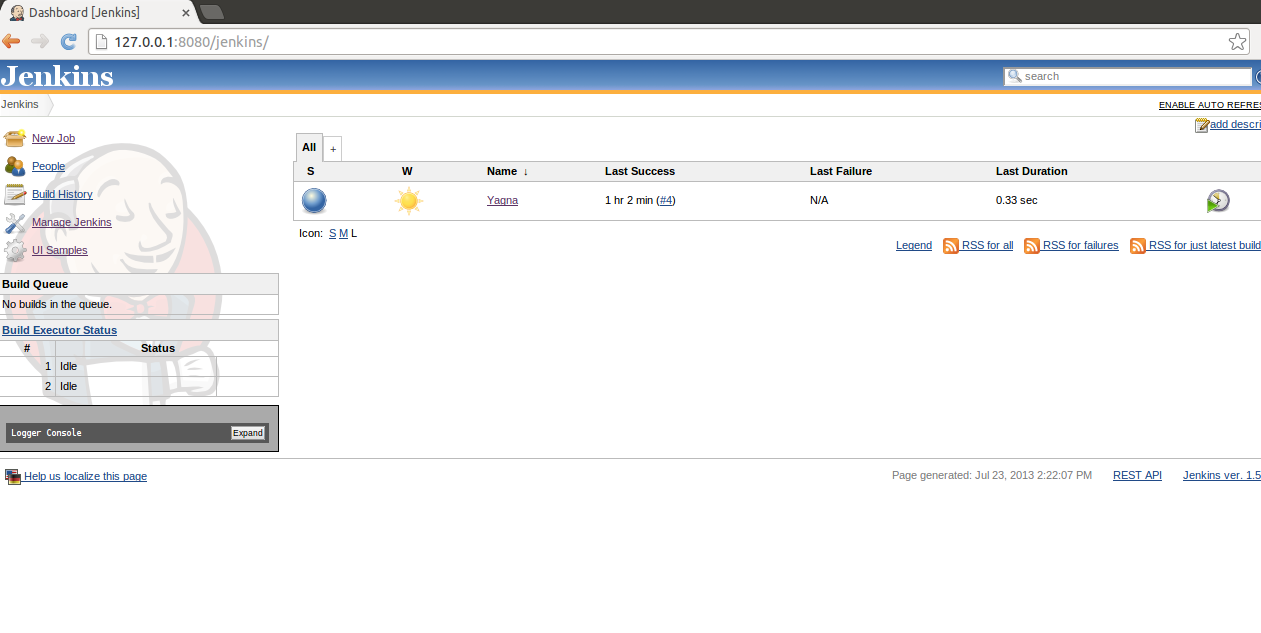
Task: Click the UI Samples gear icon
Action: (x=14, y=249)
